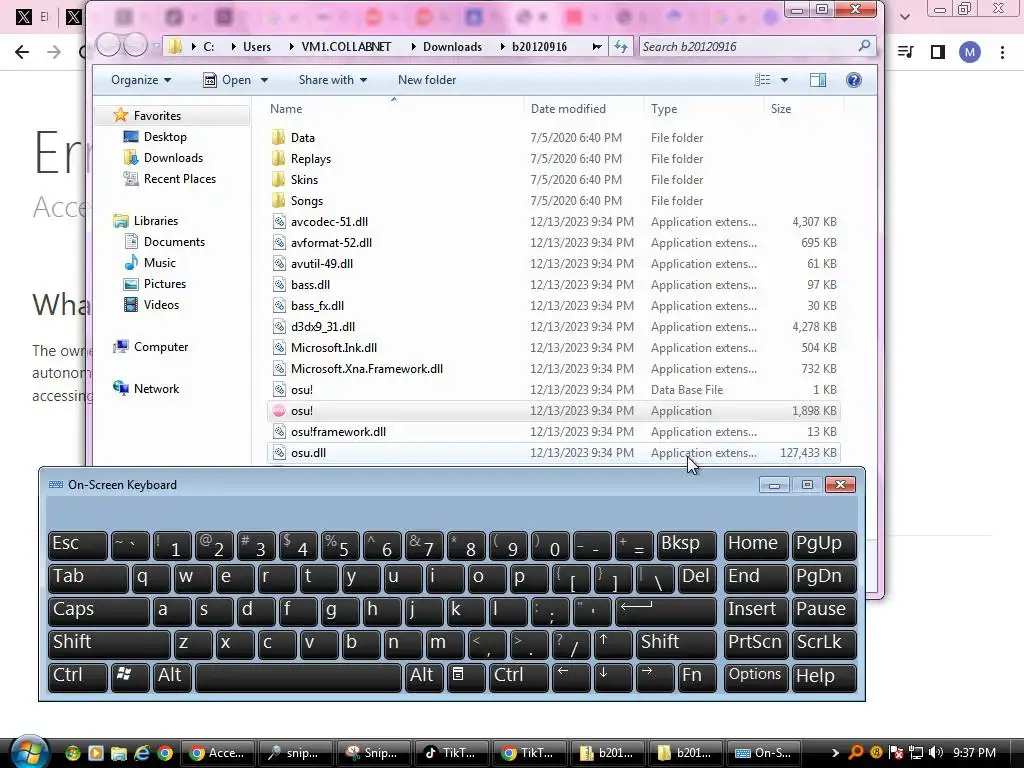Click the space bar on On-Screen Keyboard
This screenshot has width=1024, height=768.
(298, 677)
